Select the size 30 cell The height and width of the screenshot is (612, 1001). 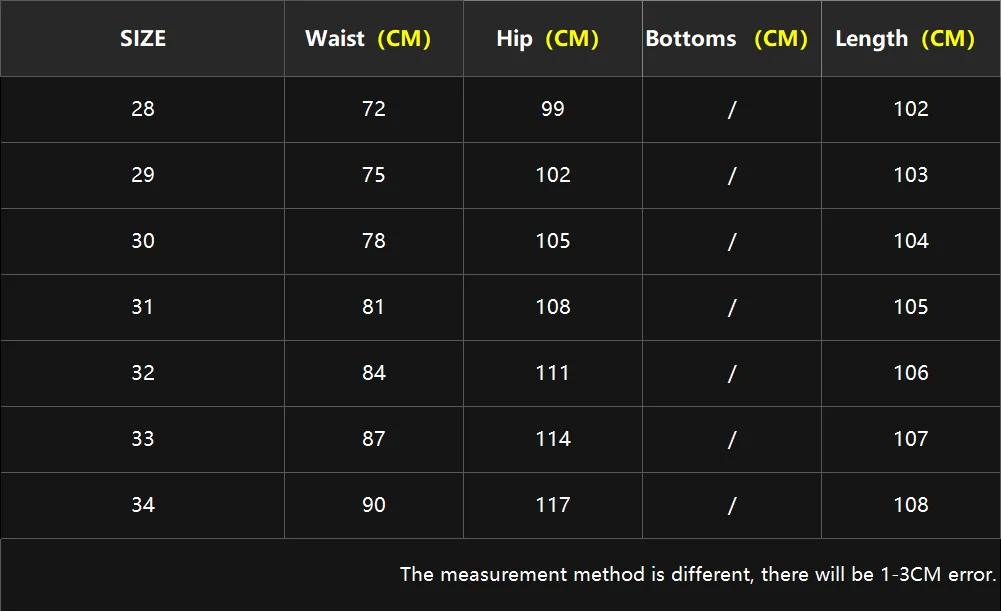coord(143,241)
